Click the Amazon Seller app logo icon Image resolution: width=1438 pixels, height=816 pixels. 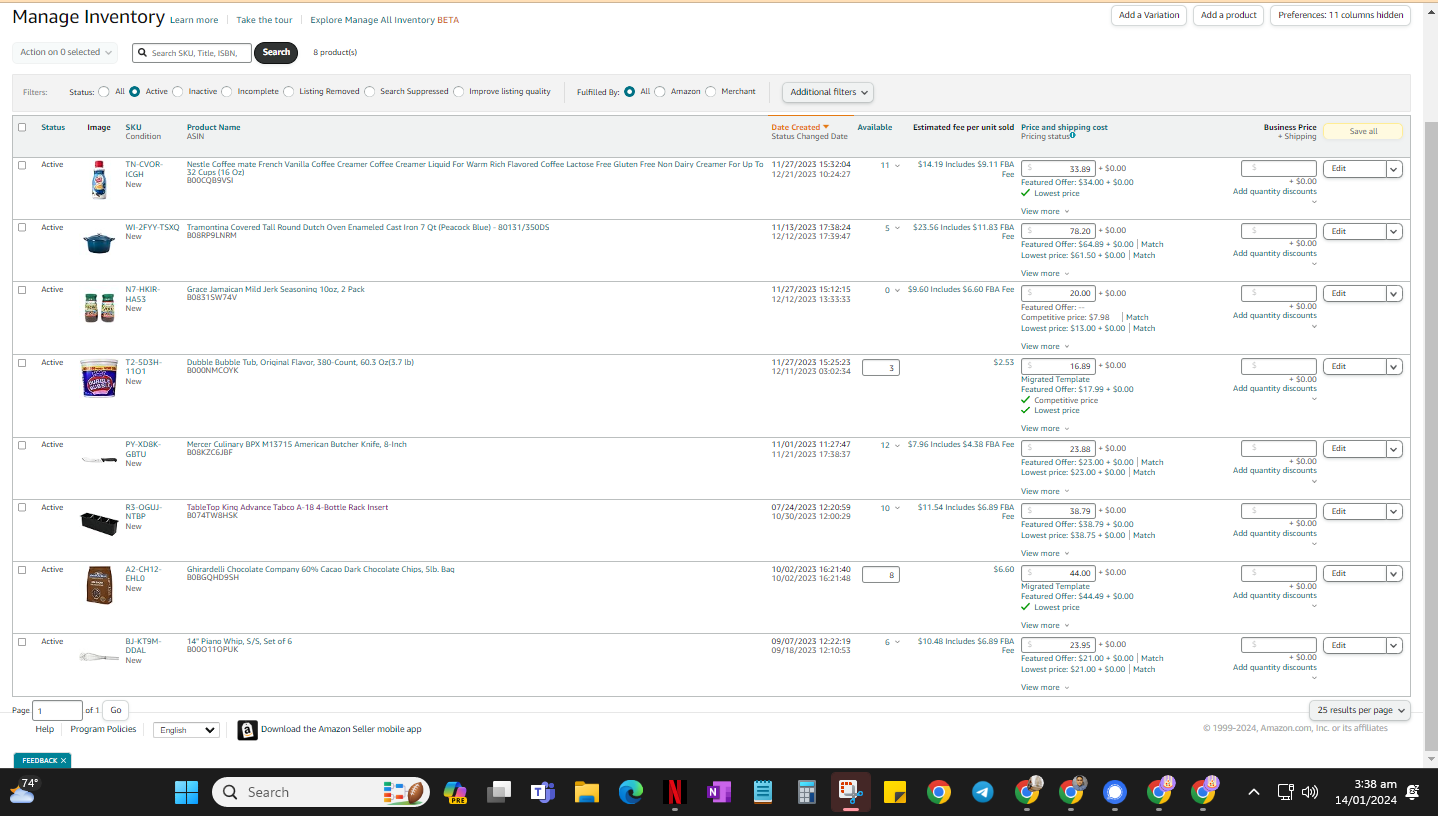[247, 730]
